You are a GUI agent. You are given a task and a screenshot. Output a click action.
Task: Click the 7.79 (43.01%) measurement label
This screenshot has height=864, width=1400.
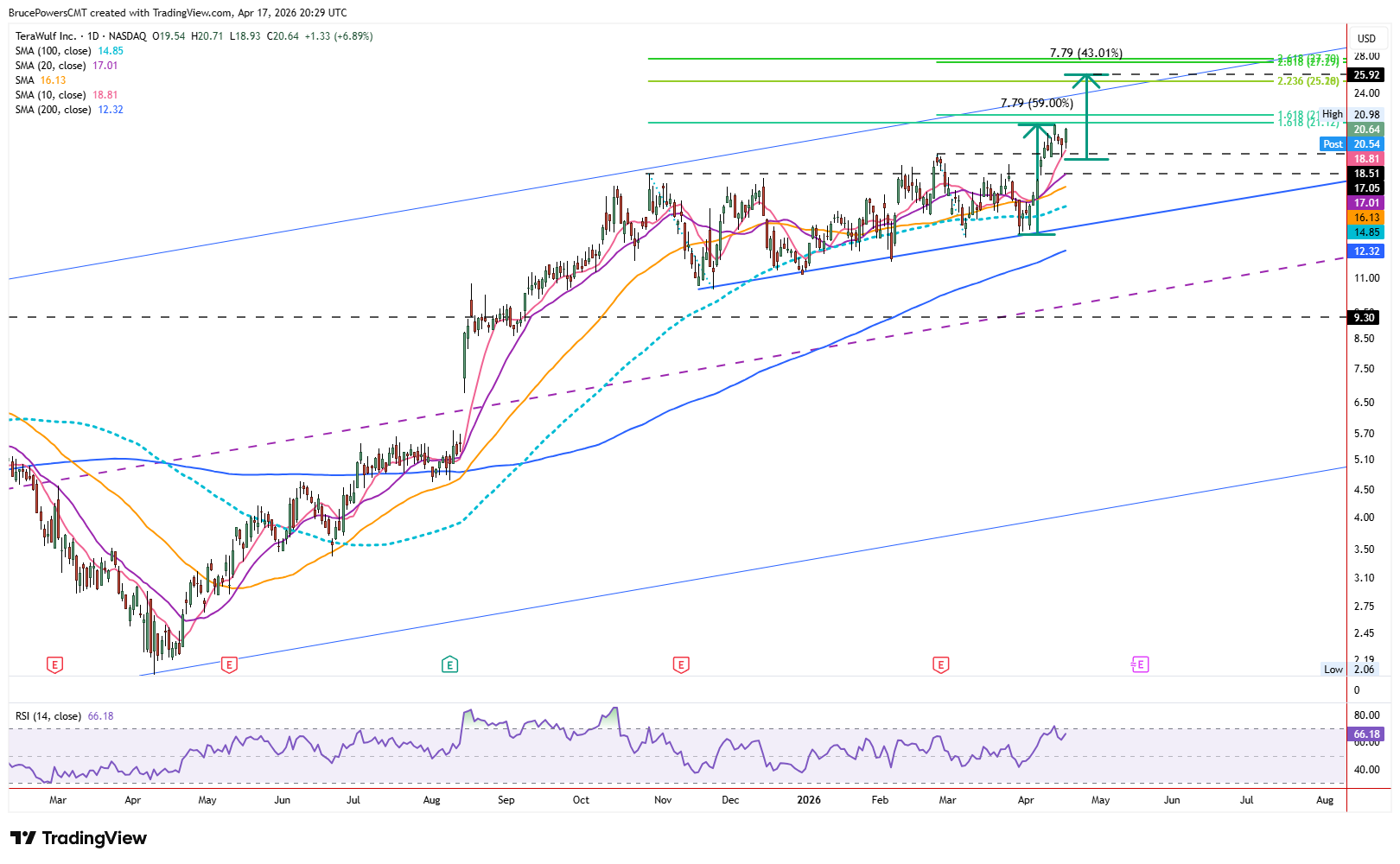(1086, 54)
